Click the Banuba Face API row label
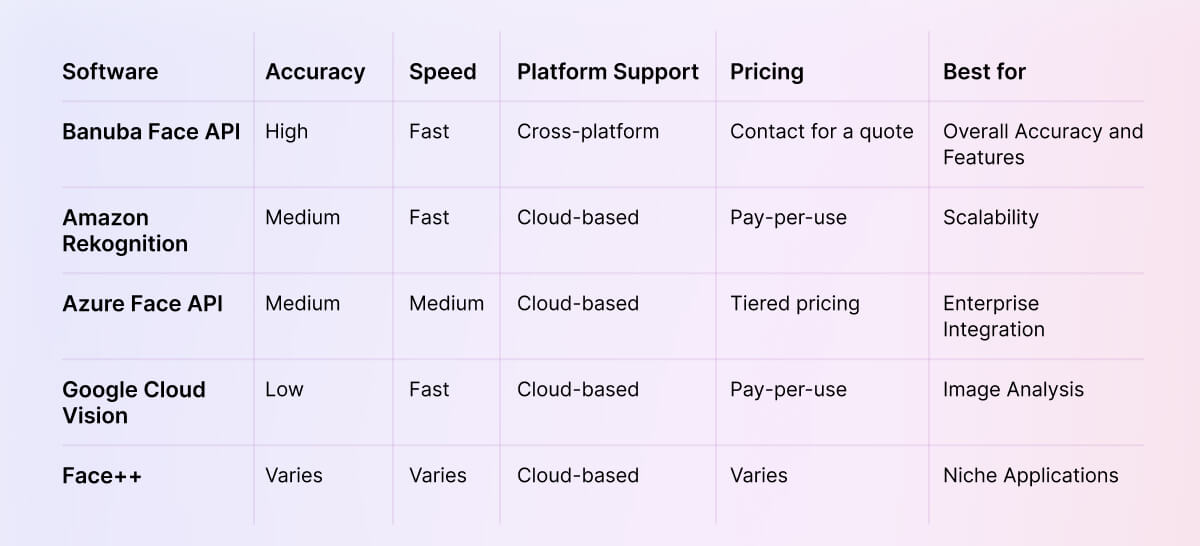 [x=151, y=131]
